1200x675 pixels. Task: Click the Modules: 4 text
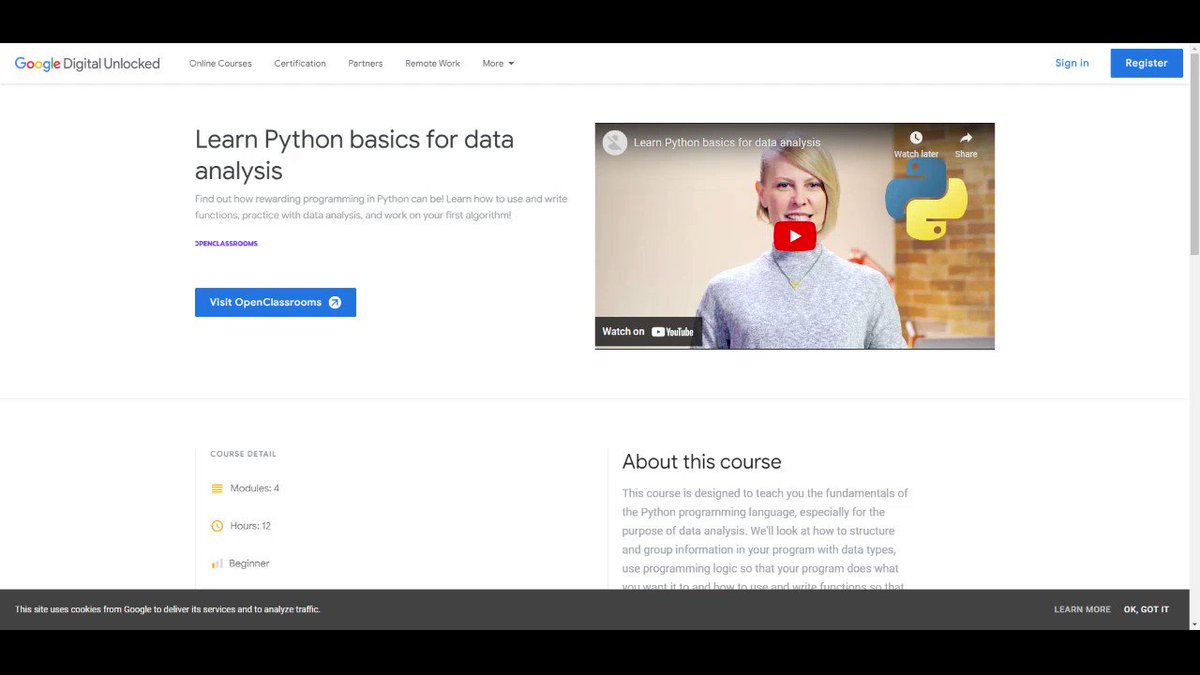click(x=255, y=488)
